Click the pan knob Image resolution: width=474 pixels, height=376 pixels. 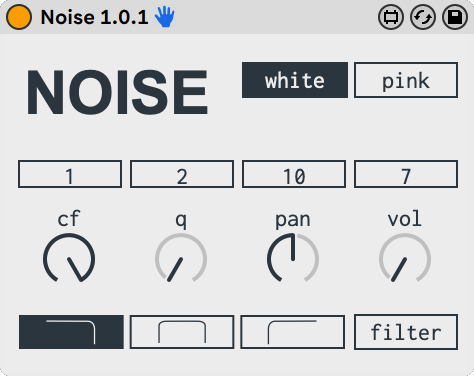(x=293, y=259)
